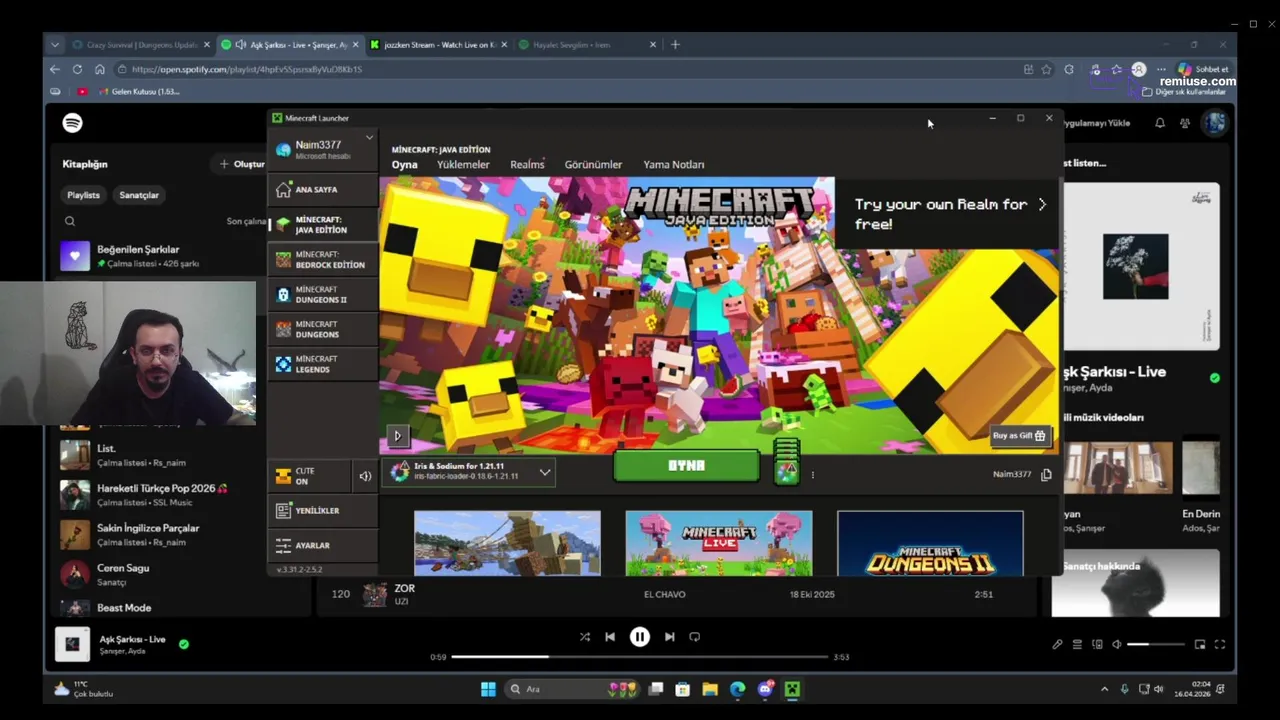Viewport: 1280px width, 720px height.
Task: Seek in the Spotify song progress bar
Action: (x=640, y=657)
